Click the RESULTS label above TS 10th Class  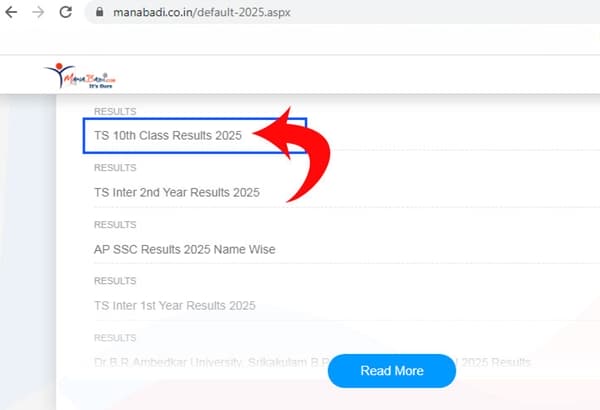coord(115,111)
